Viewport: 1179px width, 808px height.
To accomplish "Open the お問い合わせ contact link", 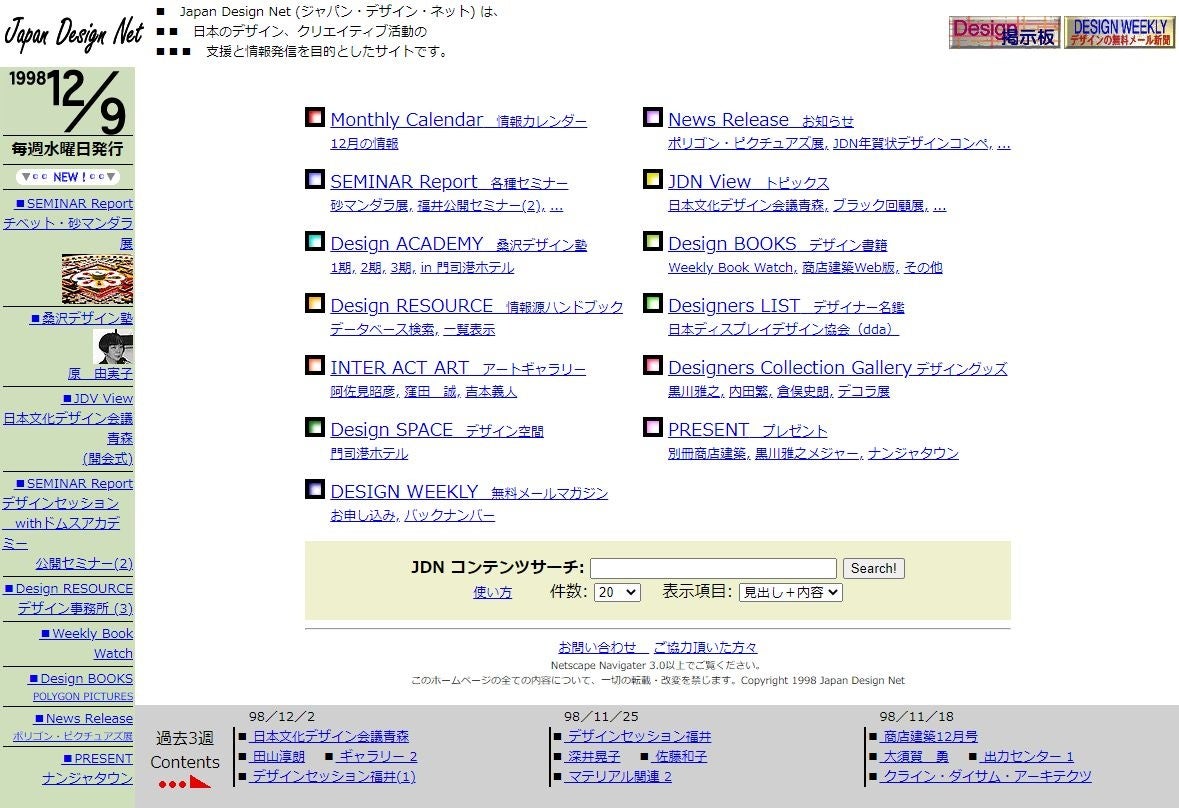I will [x=600, y=647].
